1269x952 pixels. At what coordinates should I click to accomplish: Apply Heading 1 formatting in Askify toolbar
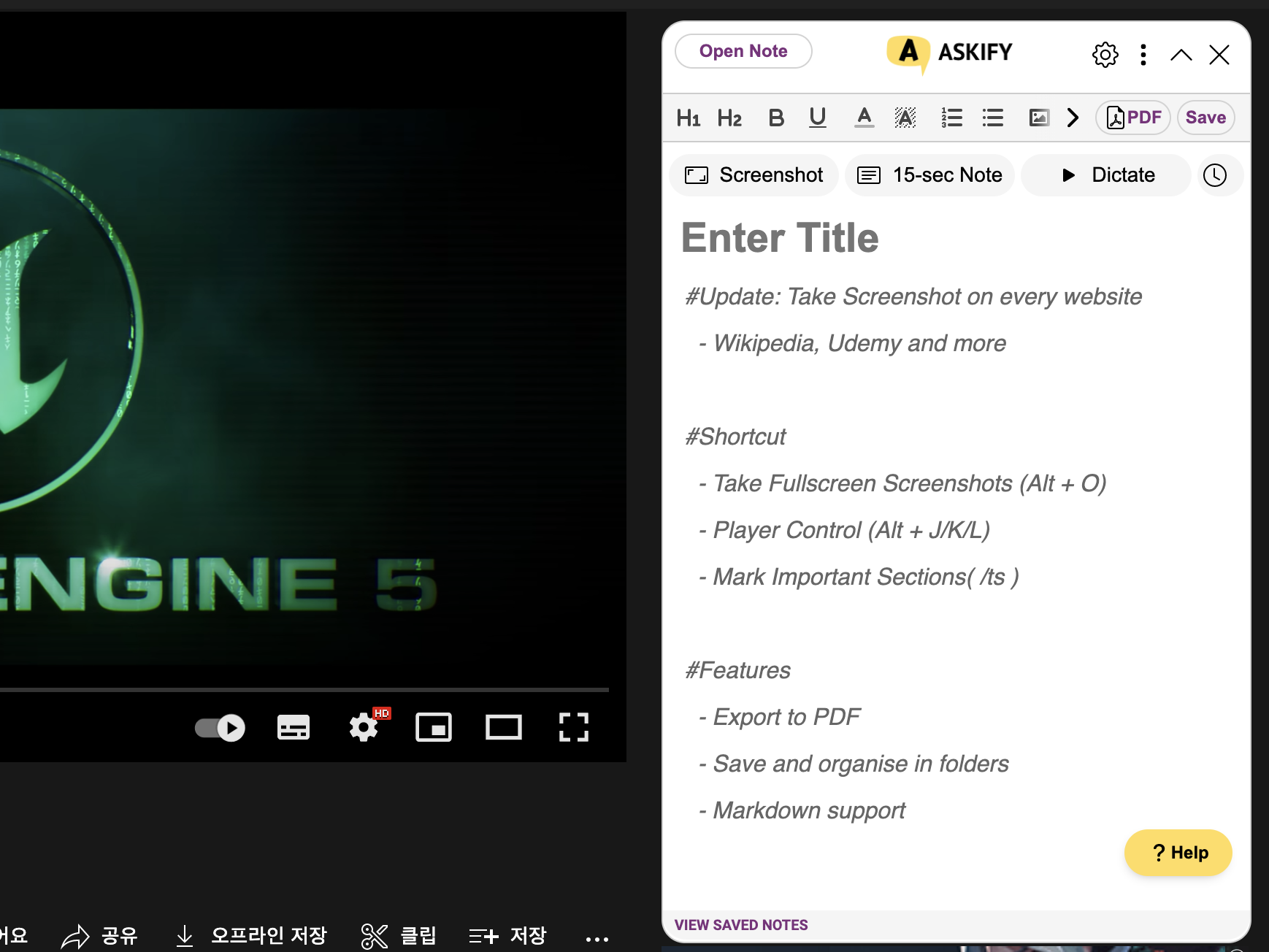688,118
